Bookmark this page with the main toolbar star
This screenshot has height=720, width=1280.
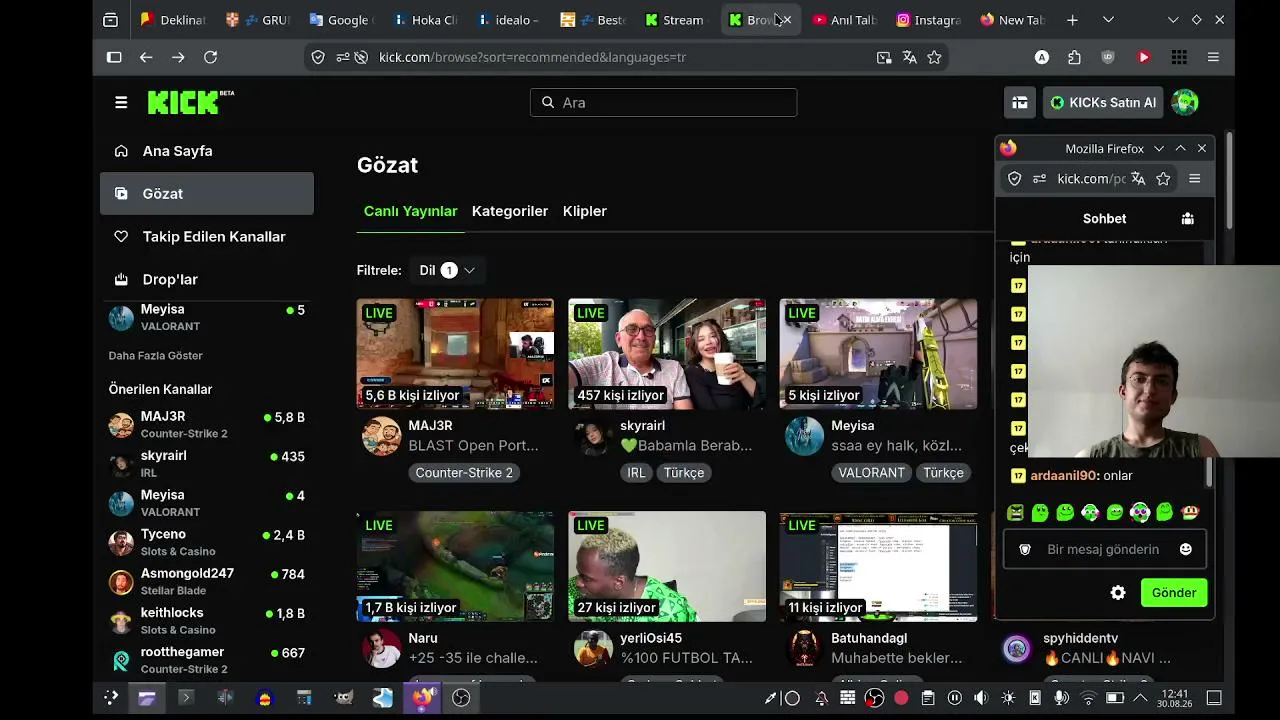(934, 57)
